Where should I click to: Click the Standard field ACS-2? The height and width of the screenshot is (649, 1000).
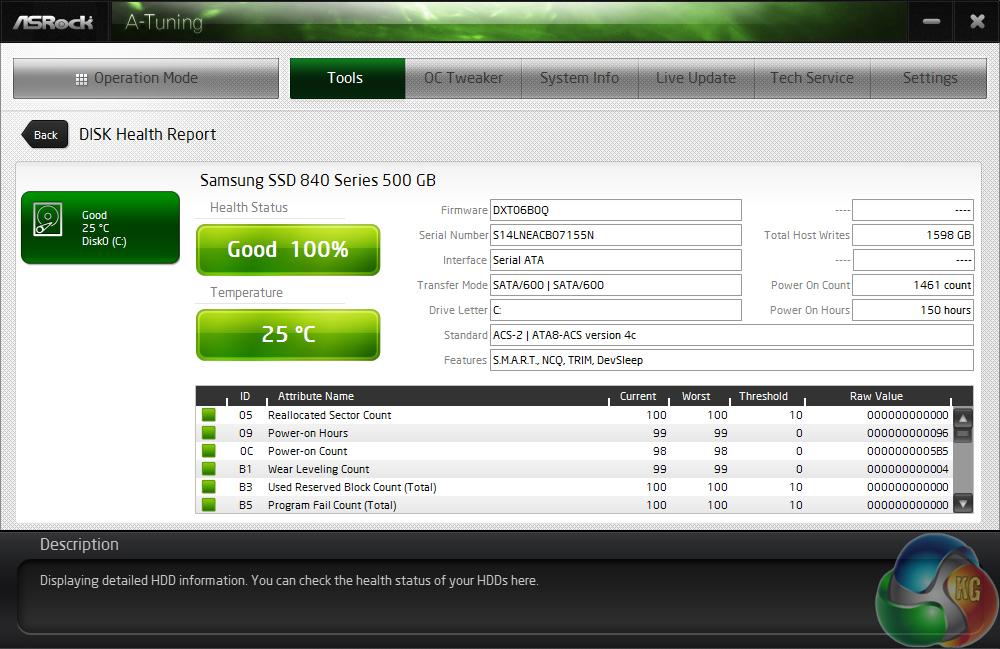coord(732,335)
